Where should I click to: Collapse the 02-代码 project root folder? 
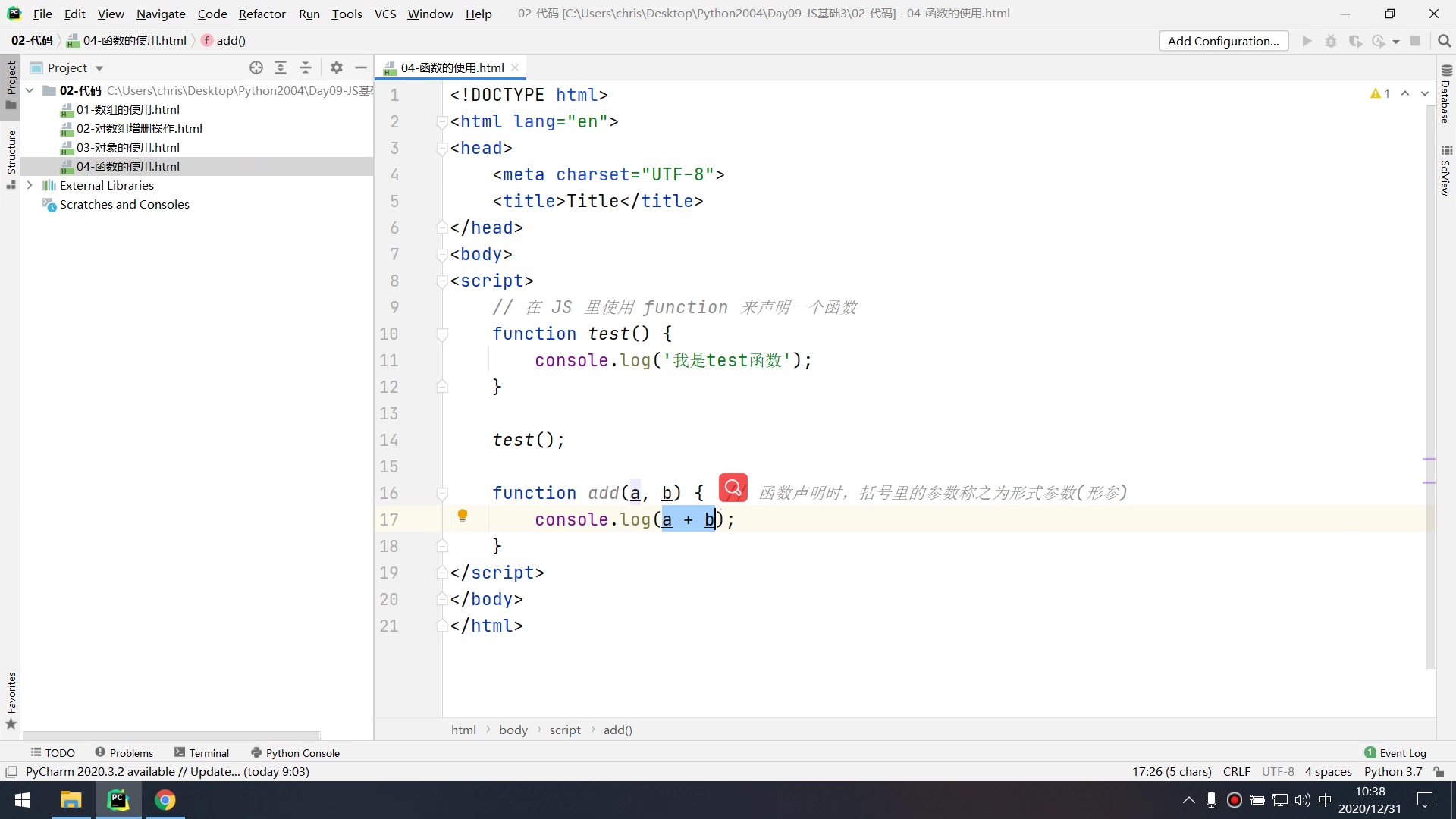click(x=30, y=90)
